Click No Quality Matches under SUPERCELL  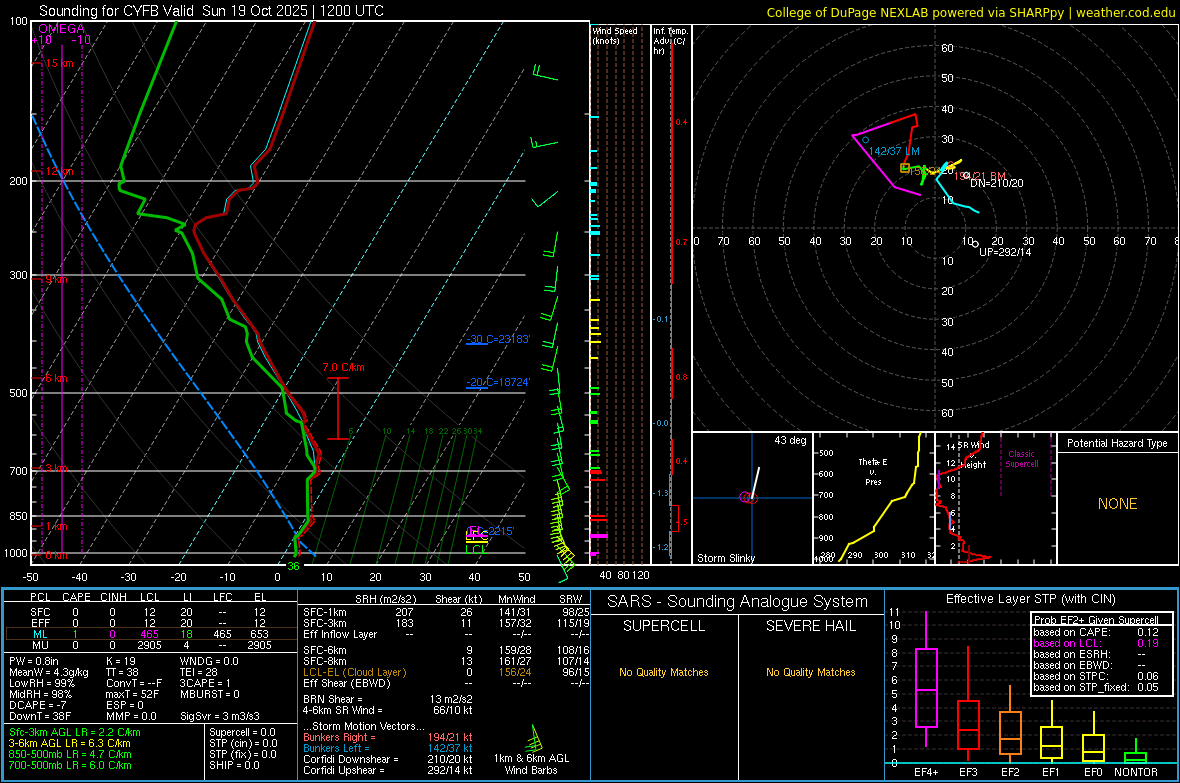664,672
